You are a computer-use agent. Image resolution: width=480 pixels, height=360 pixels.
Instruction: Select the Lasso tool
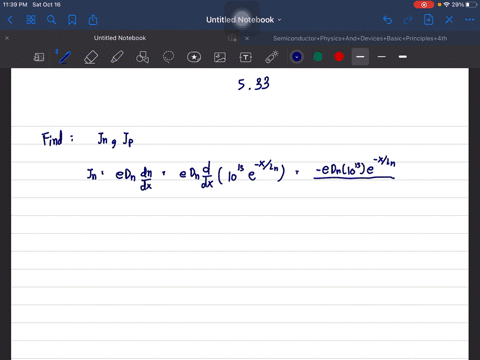[x=168, y=57]
